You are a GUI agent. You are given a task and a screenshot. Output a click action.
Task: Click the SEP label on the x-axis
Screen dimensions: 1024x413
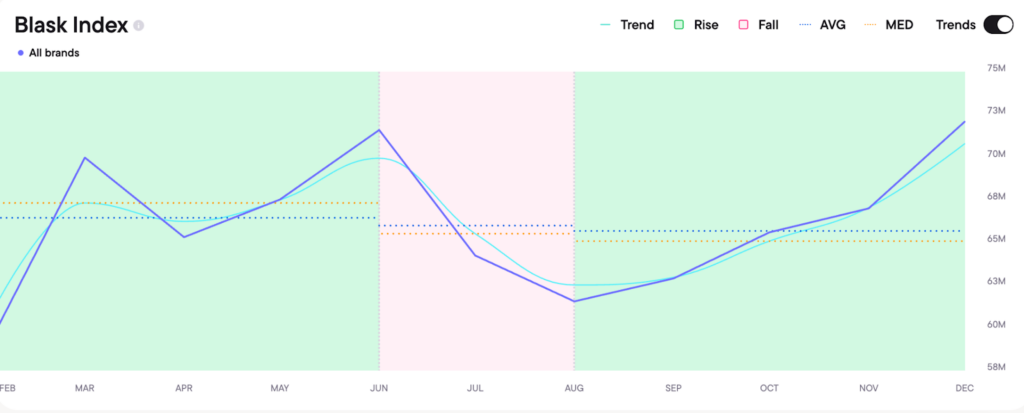click(672, 388)
